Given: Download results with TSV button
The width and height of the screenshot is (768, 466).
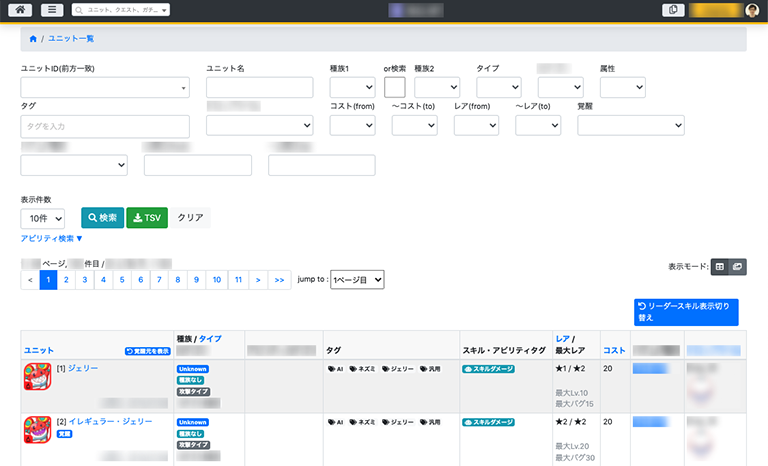Looking at the screenshot, I should pyautogui.click(x=147, y=218).
